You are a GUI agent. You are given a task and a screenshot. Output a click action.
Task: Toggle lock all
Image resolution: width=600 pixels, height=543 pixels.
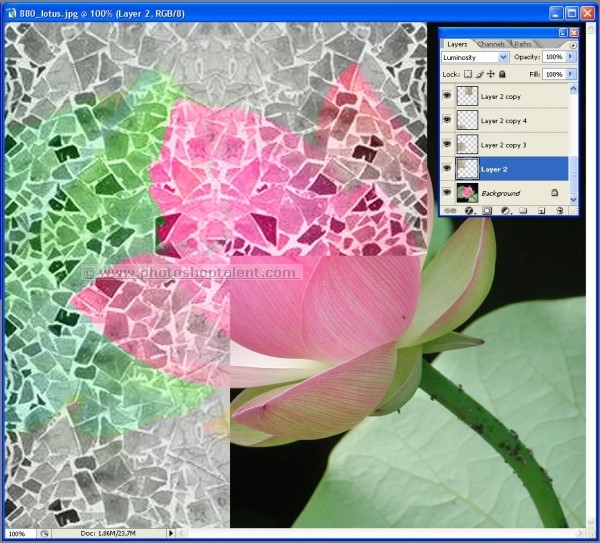[502, 74]
